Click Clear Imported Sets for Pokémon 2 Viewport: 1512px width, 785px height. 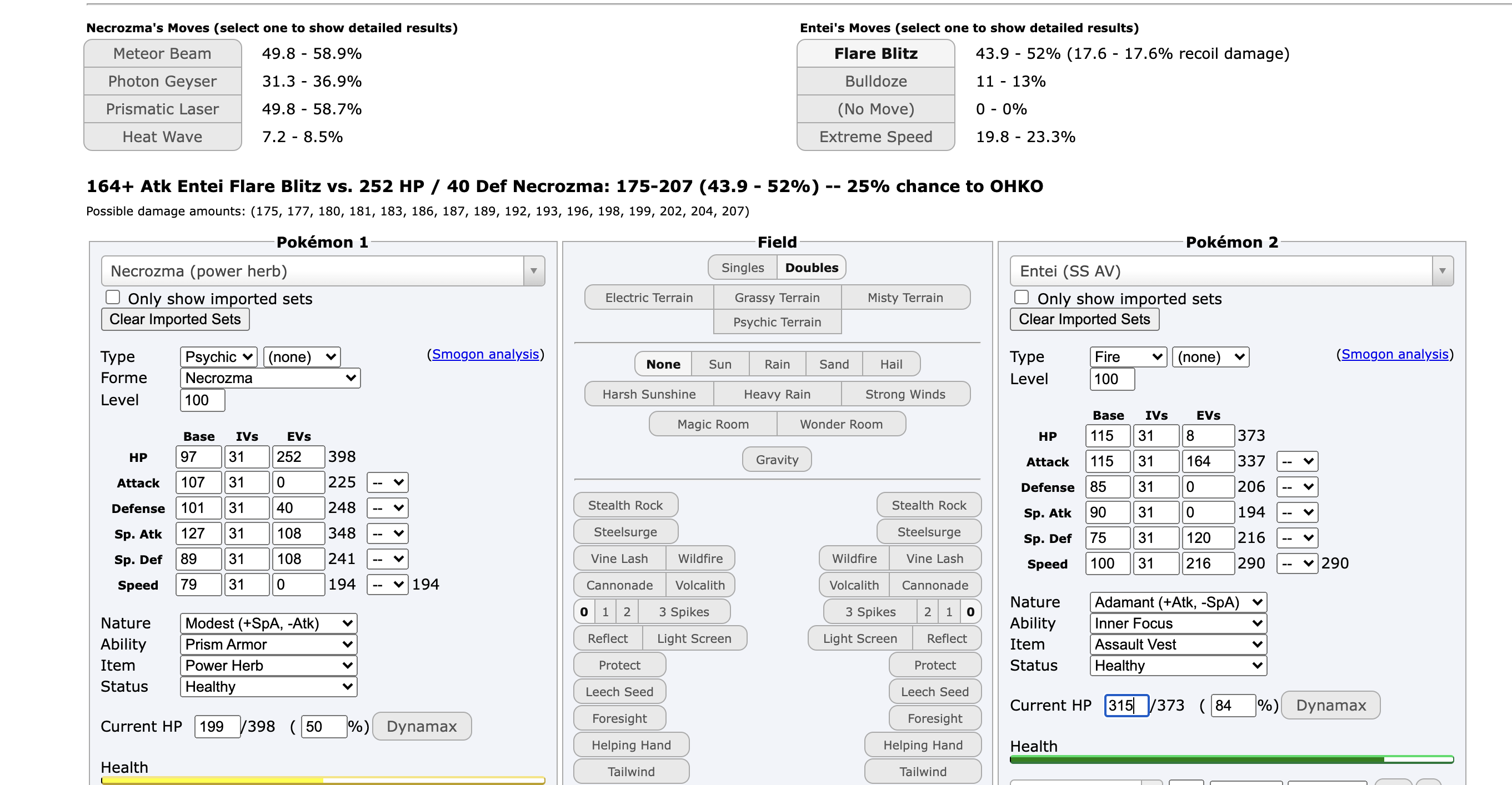[1084, 319]
